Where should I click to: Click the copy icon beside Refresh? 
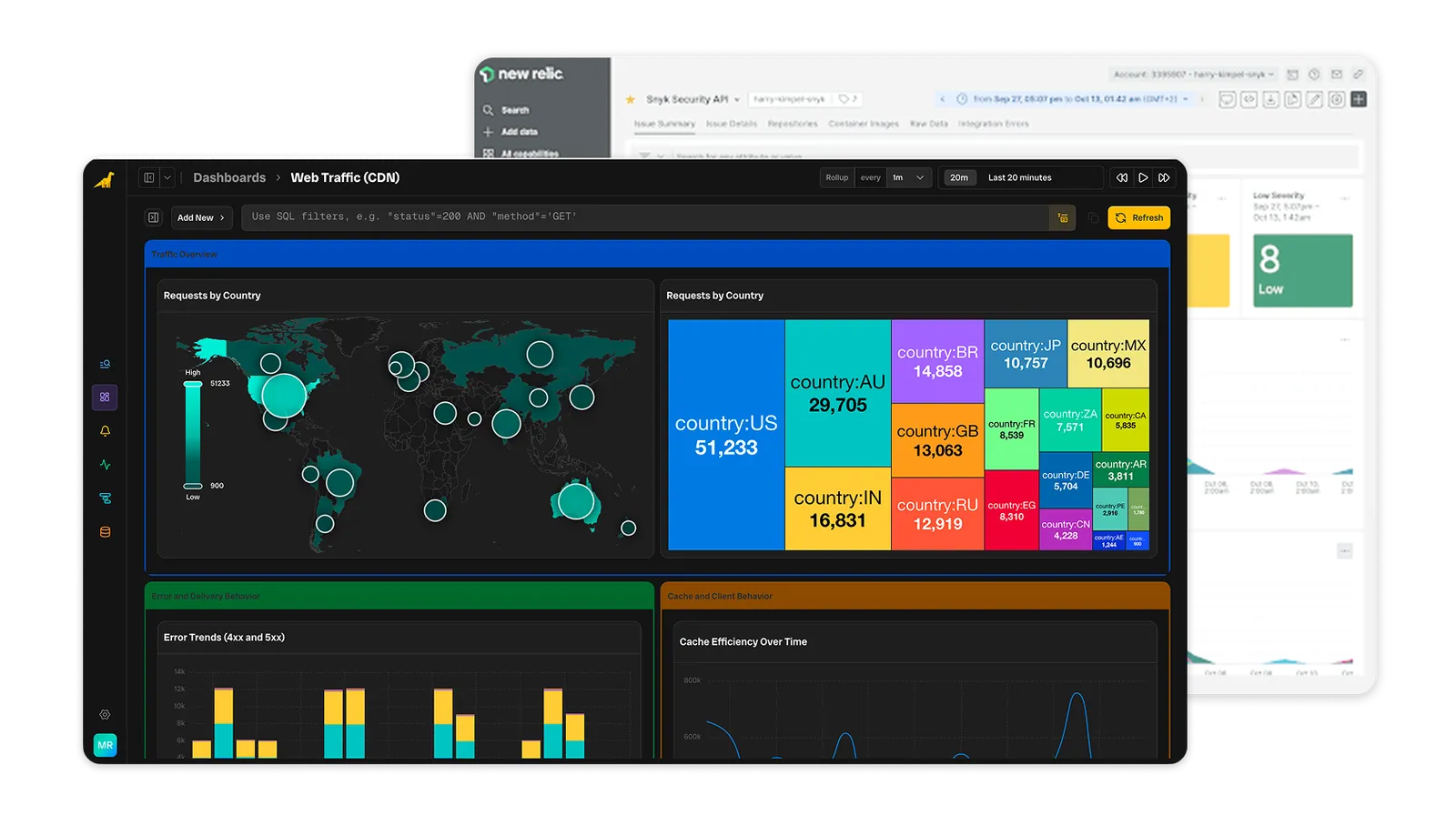(1093, 217)
